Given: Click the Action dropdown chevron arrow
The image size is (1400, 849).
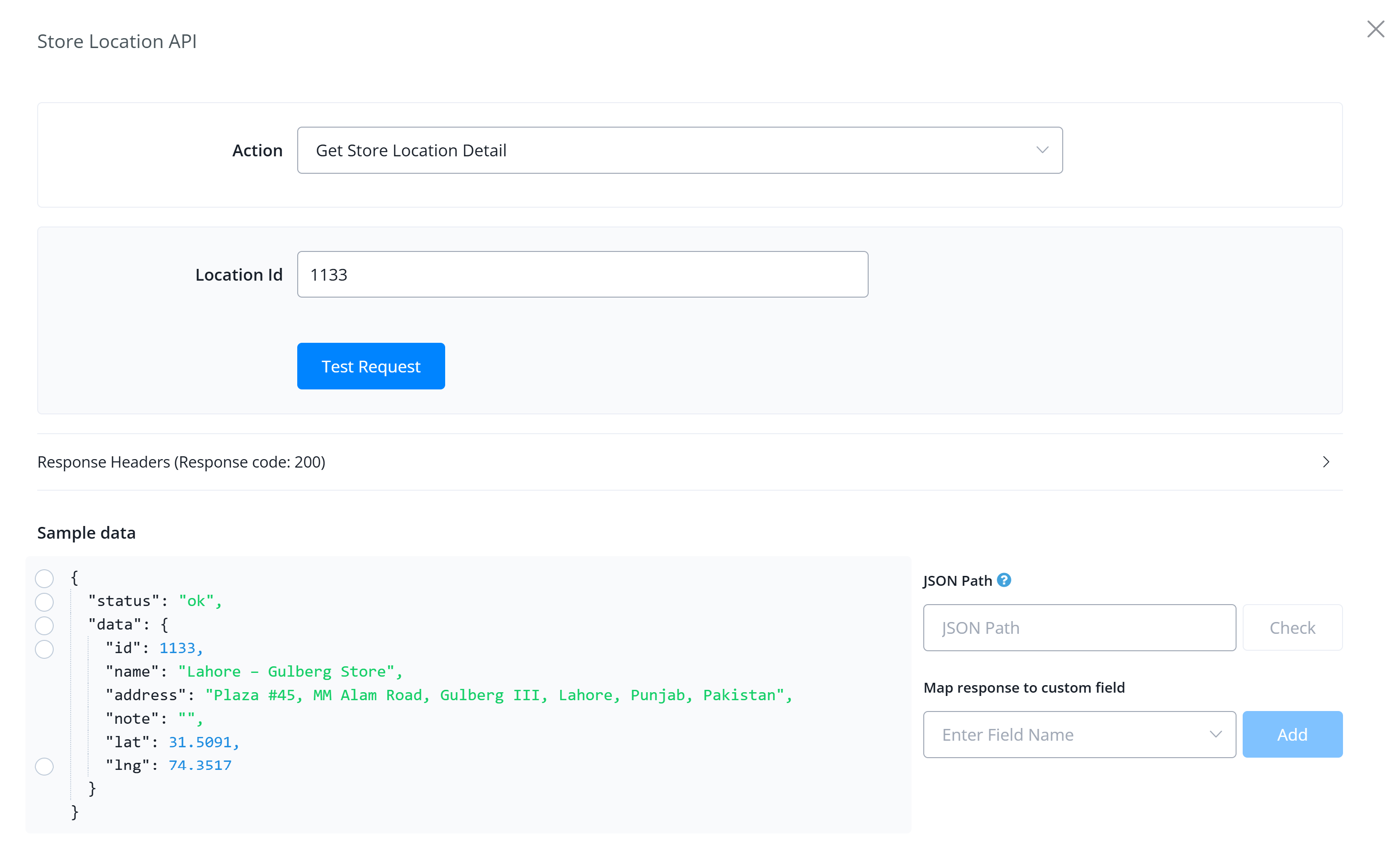Looking at the screenshot, I should 1042,150.
